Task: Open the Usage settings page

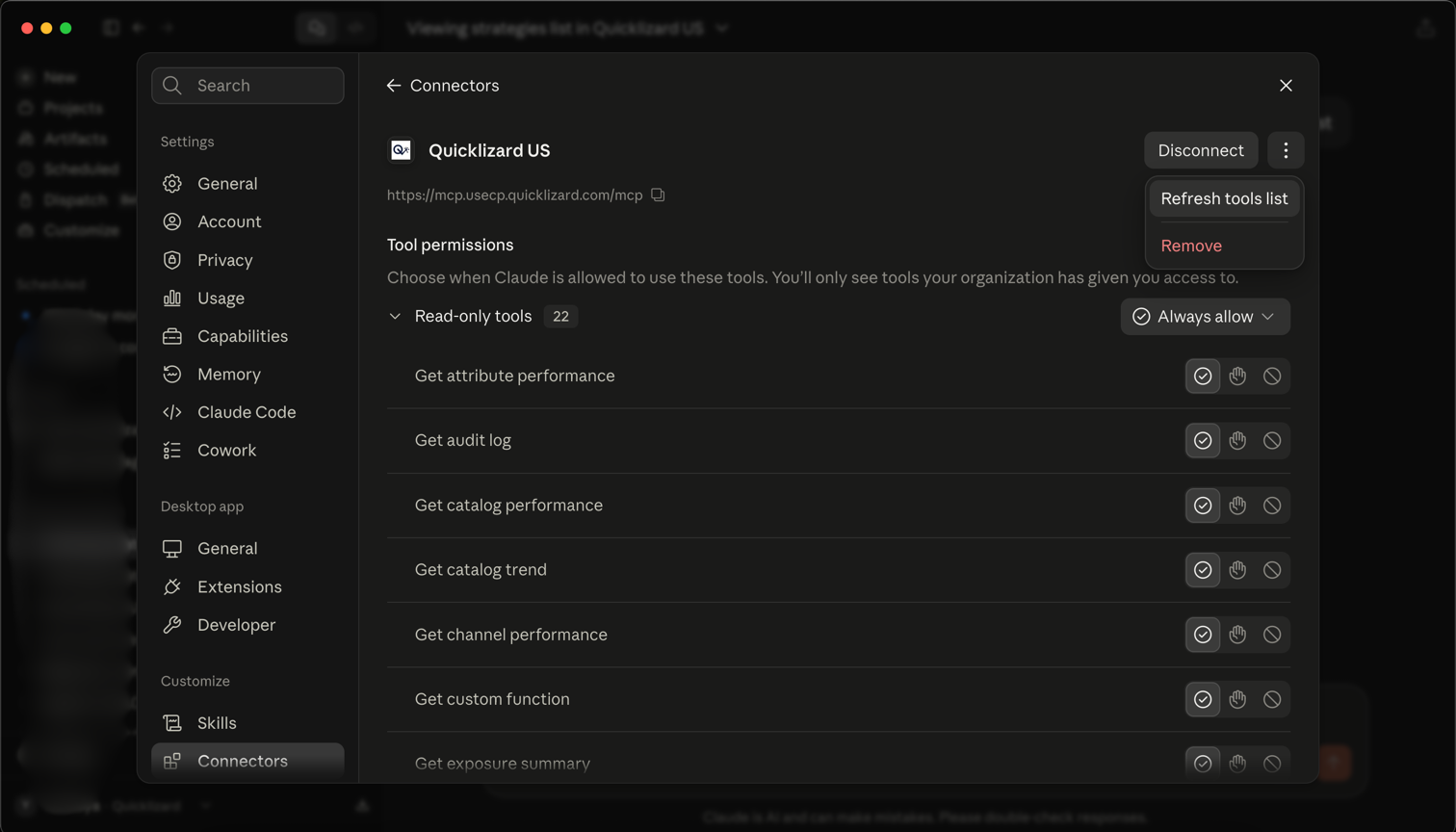Action: coord(247,298)
